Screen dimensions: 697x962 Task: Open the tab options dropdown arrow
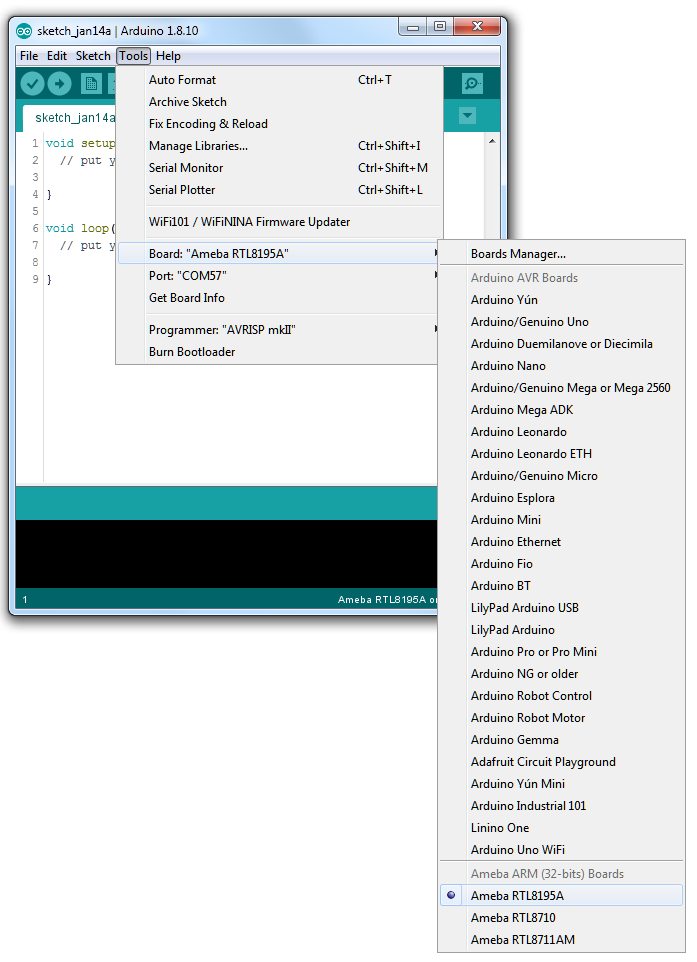tap(468, 115)
